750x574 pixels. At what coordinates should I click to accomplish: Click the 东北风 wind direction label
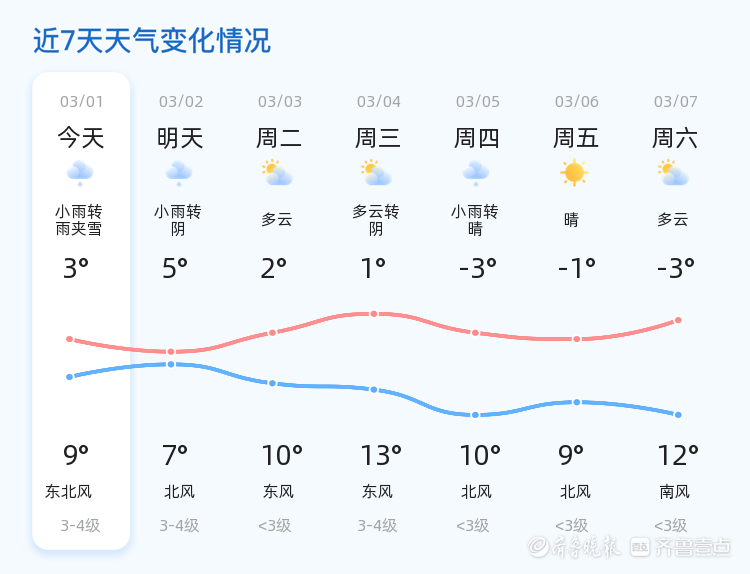click(69, 492)
